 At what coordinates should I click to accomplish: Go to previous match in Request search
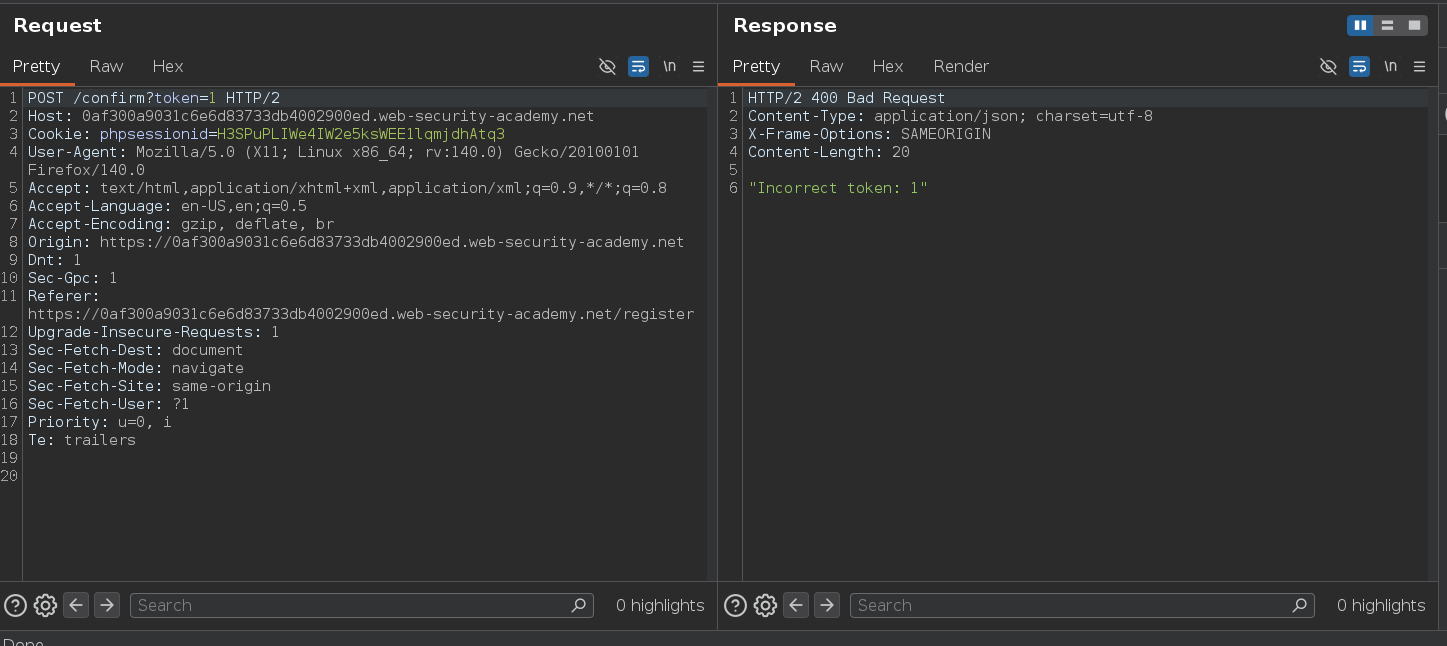76,605
